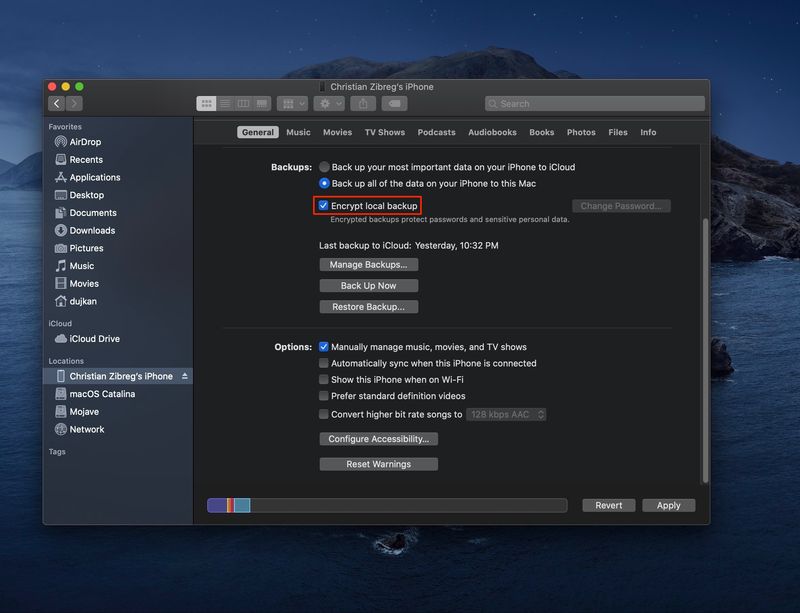
Task: Switch to list view in toolbar
Action: (x=225, y=104)
